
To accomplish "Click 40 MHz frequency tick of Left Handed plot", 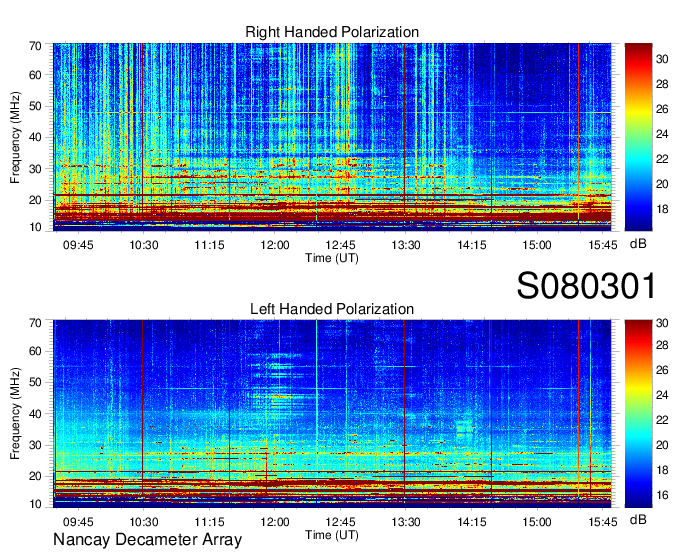I will (35, 414).
